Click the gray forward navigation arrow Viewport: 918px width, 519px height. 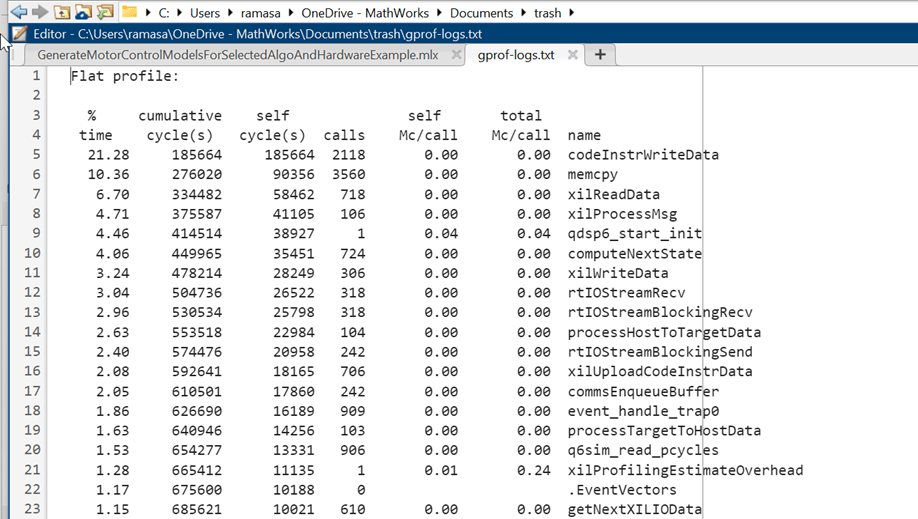[40, 12]
